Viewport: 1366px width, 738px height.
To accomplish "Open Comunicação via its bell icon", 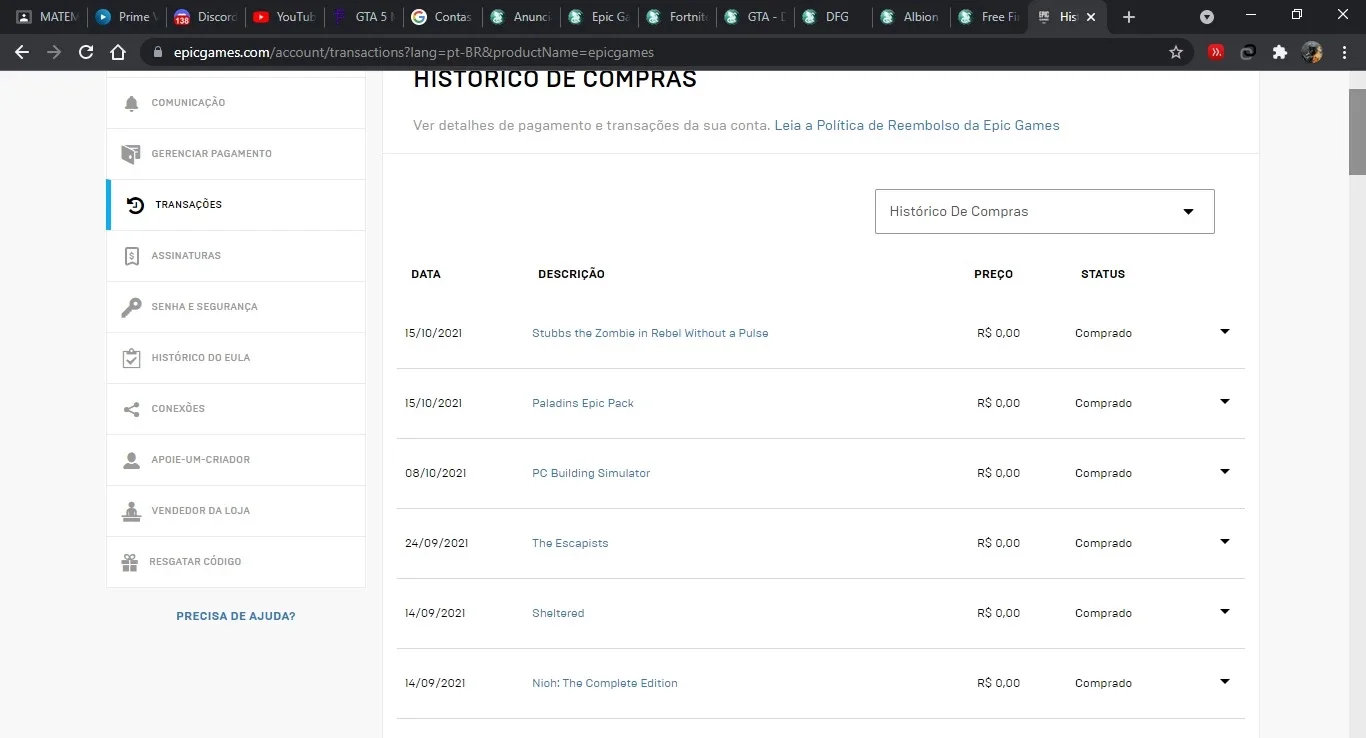I will pos(131,103).
